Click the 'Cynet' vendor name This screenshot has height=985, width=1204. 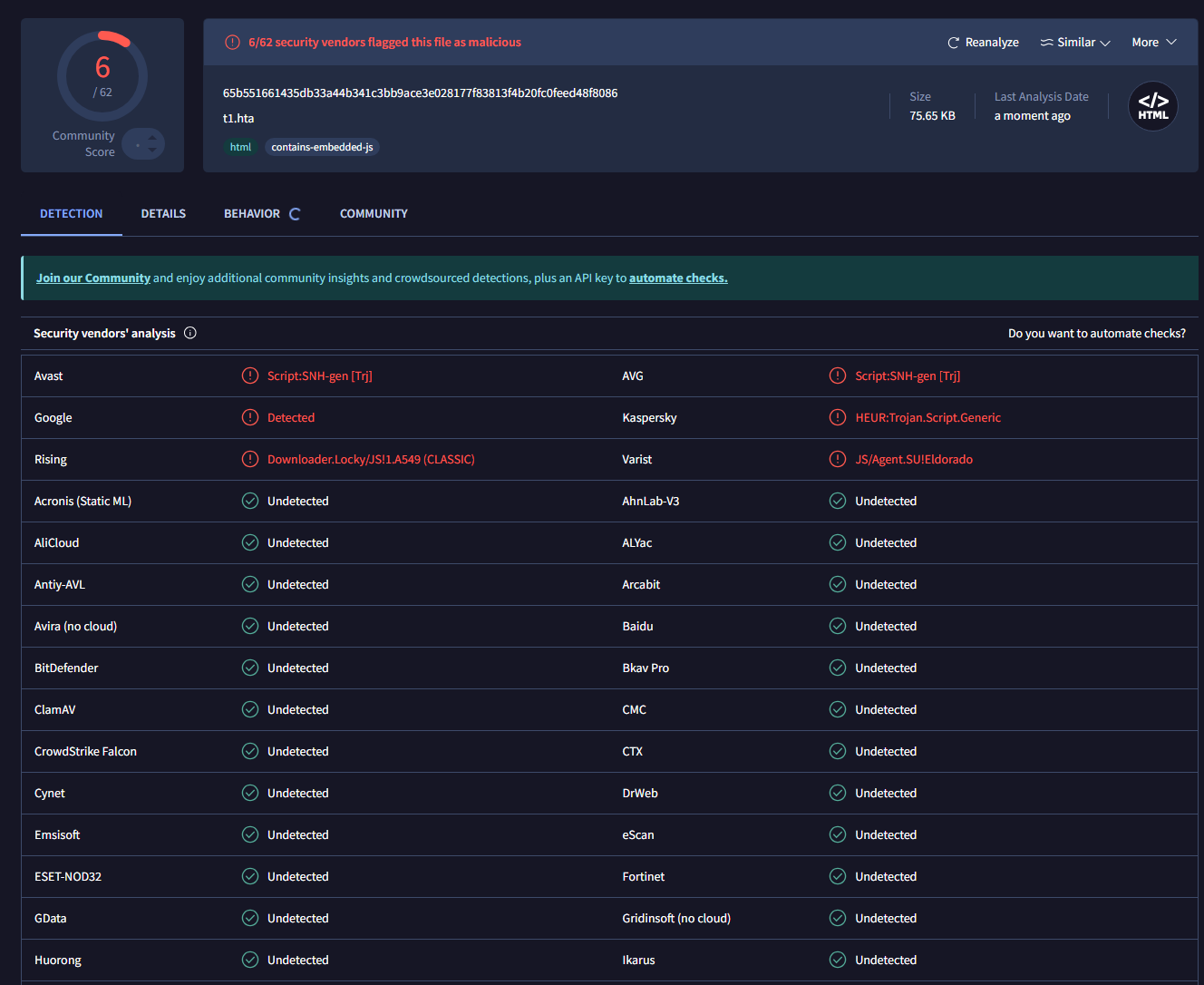[50, 794]
